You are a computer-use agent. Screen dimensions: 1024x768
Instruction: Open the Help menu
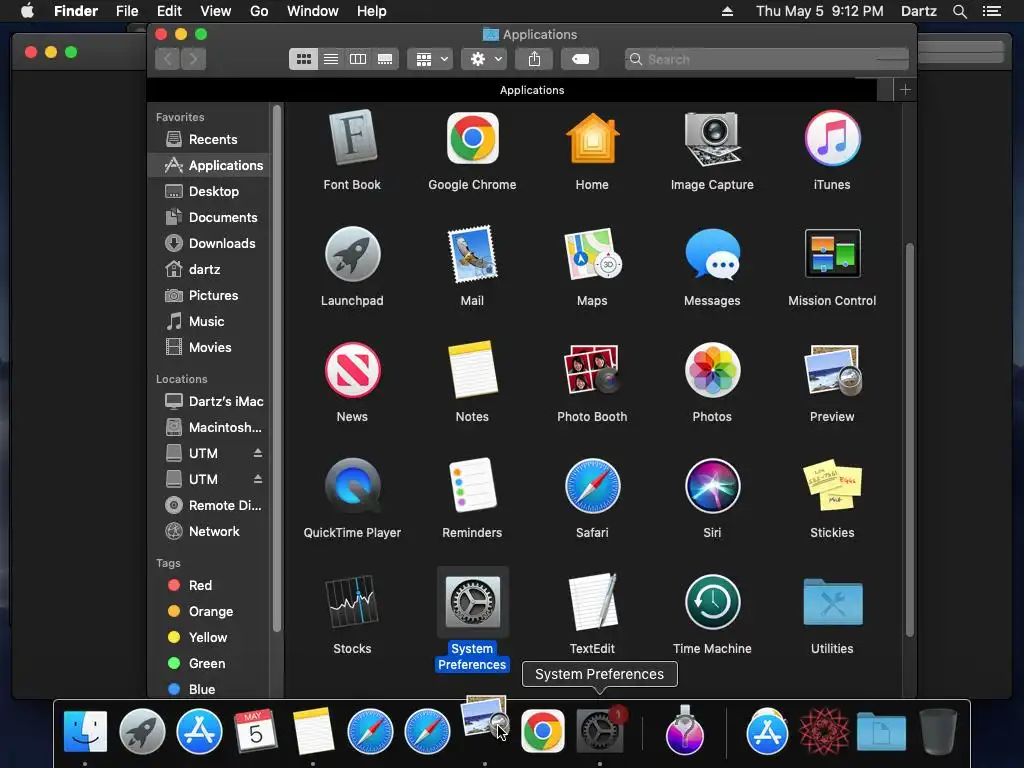point(372,11)
